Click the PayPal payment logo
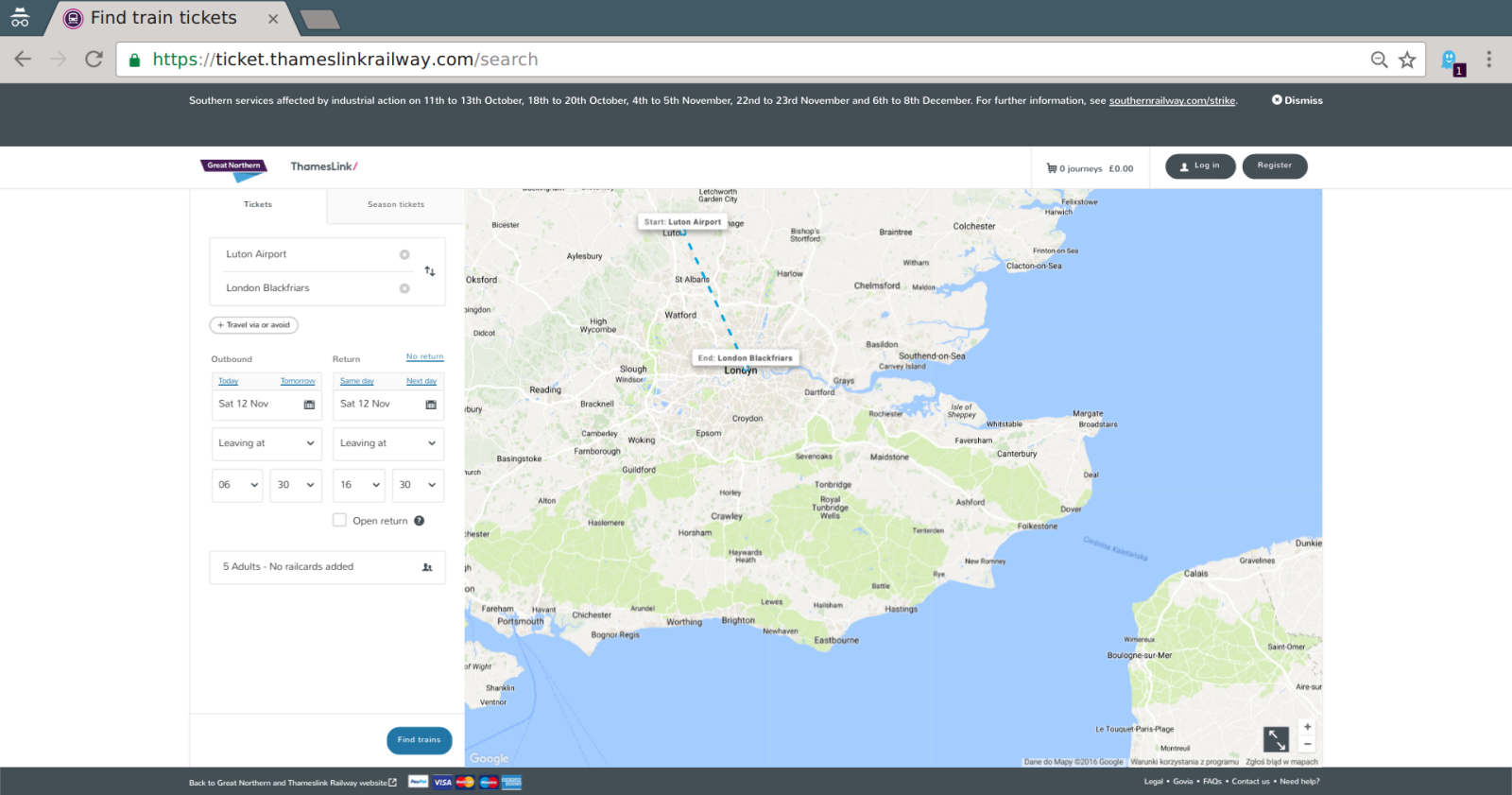 pos(419,782)
